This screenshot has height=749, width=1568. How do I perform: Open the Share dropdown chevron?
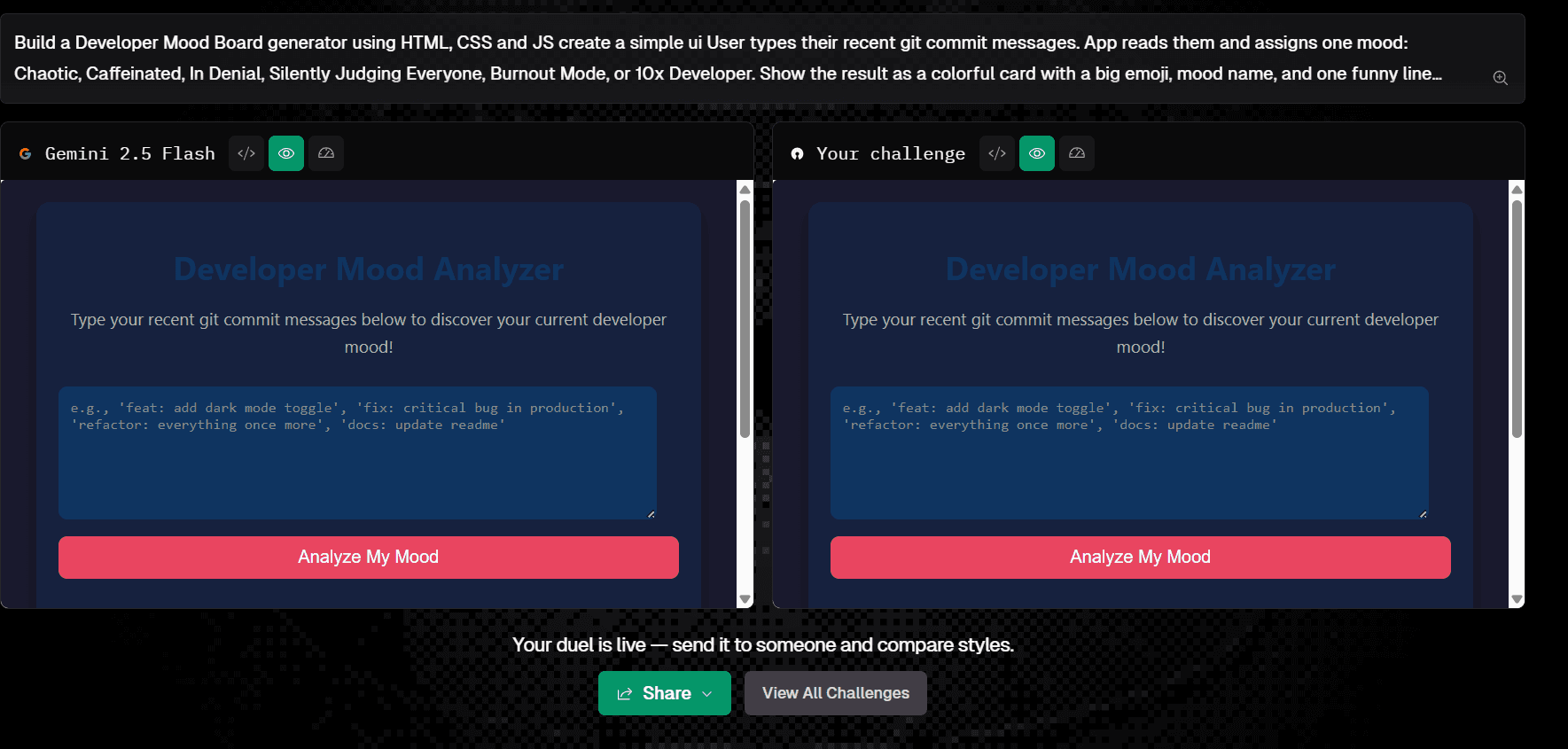pyautogui.click(x=707, y=694)
